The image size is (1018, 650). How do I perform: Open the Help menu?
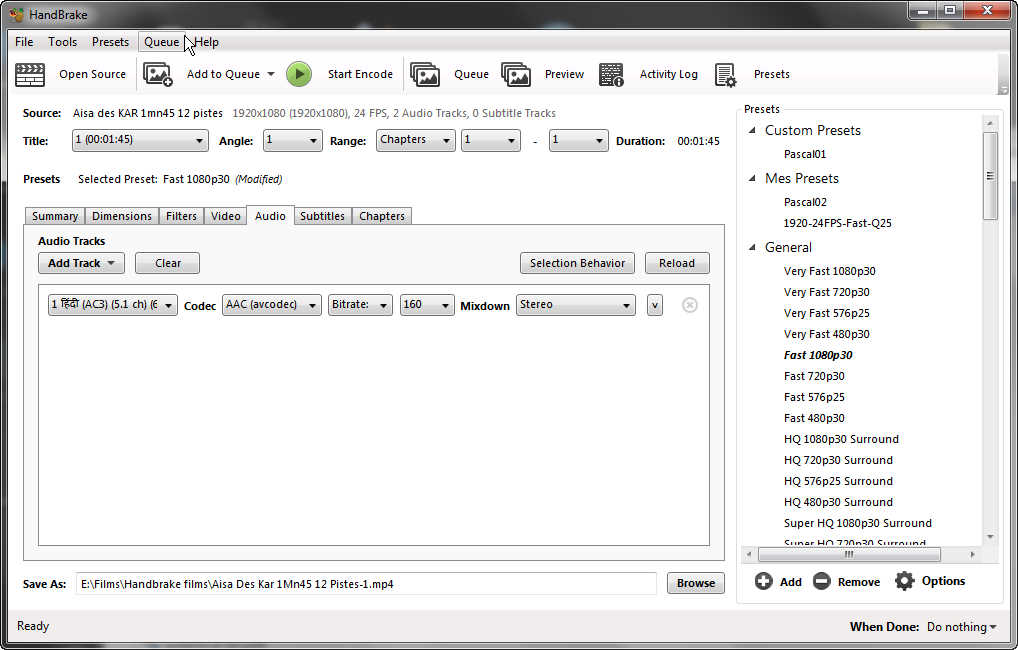point(206,42)
